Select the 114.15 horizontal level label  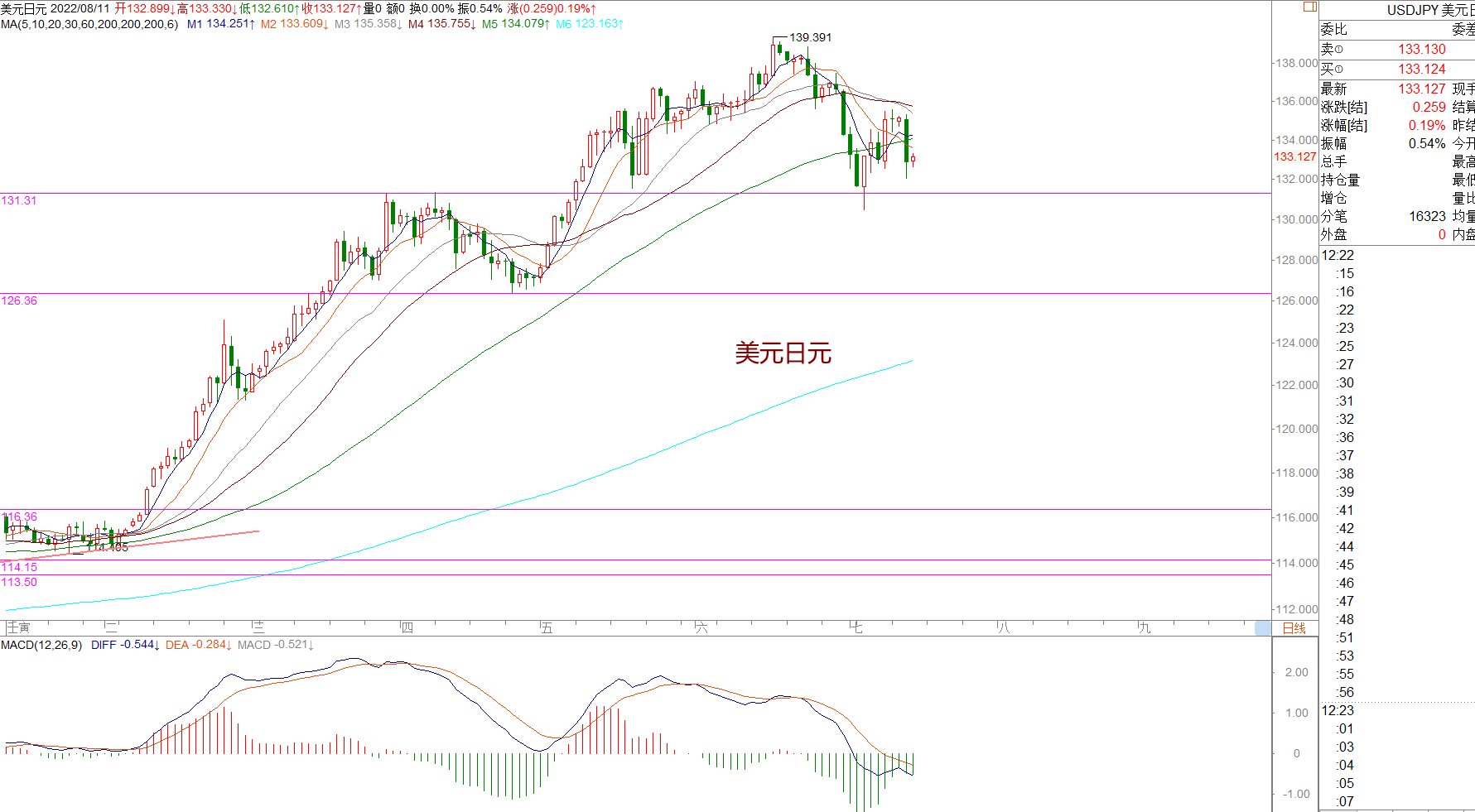pyautogui.click(x=19, y=567)
